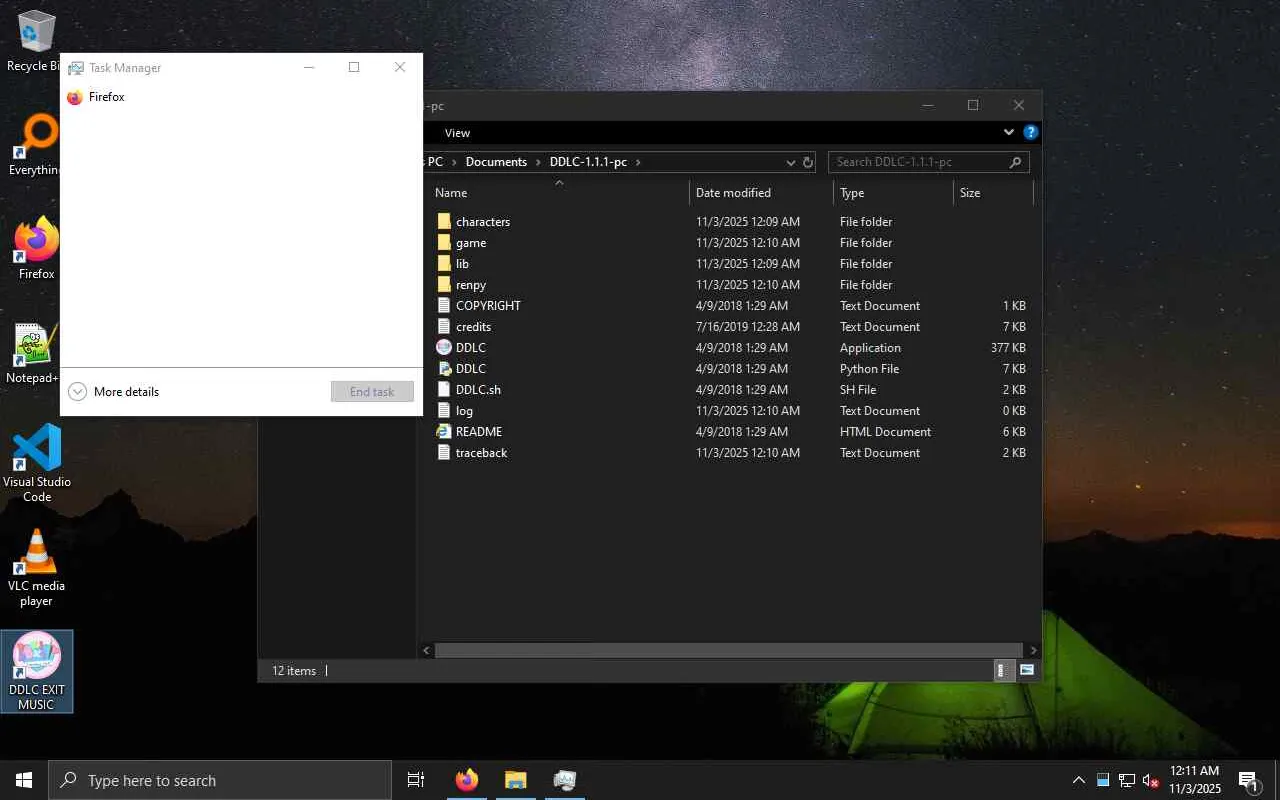Viewport: 1280px width, 800px height.
Task: Show hidden system tray icons
Action: point(1079,780)
